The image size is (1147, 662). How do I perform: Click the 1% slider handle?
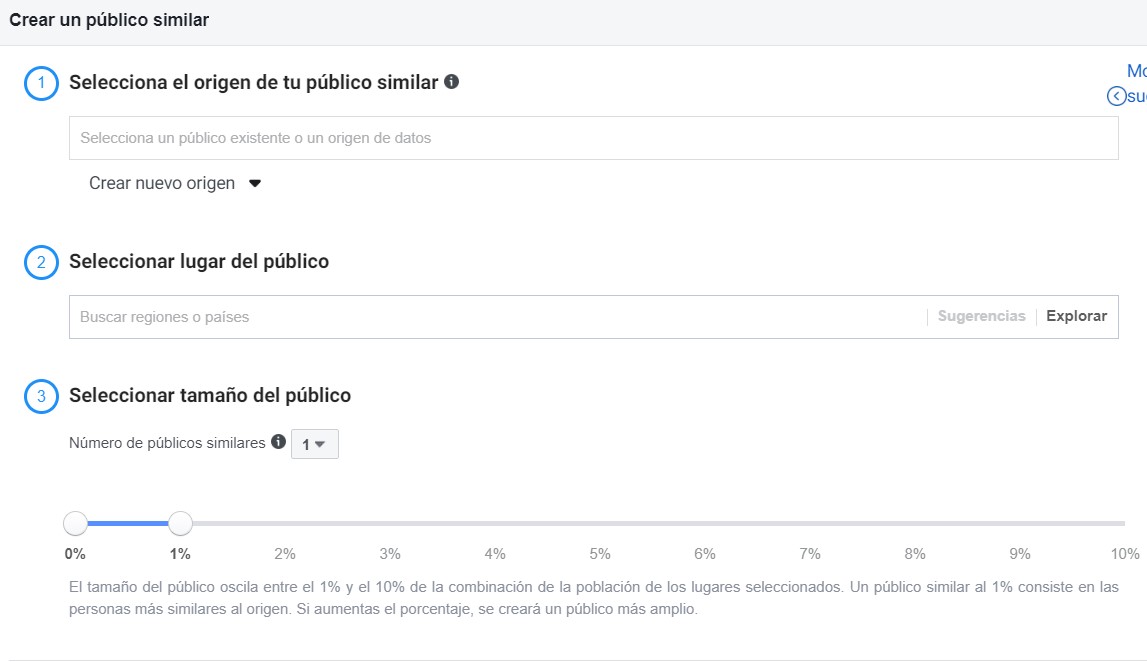point(180,523)
